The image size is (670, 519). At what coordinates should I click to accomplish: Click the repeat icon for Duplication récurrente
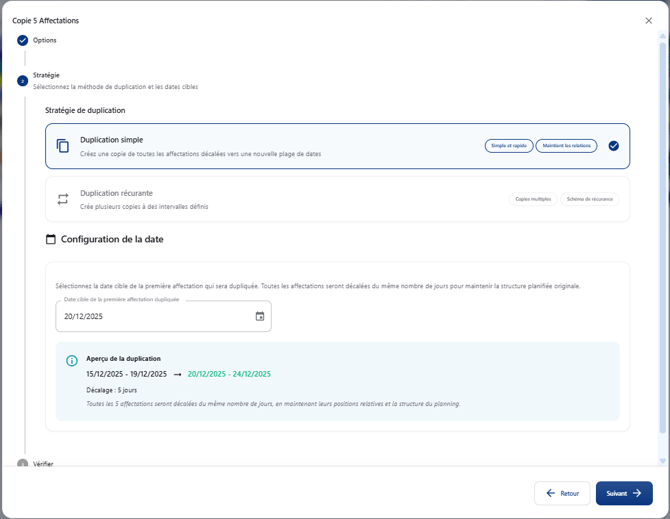pyautogui.click(x=62, y=199)
